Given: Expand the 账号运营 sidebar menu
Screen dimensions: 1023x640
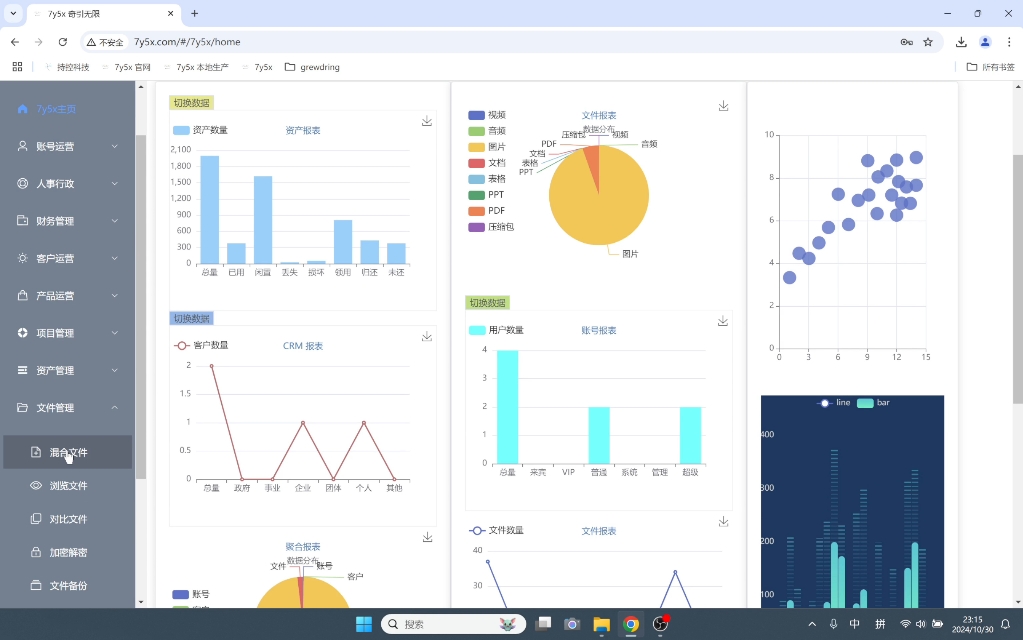Looking at the screenshot, I should tap(68, 146).
